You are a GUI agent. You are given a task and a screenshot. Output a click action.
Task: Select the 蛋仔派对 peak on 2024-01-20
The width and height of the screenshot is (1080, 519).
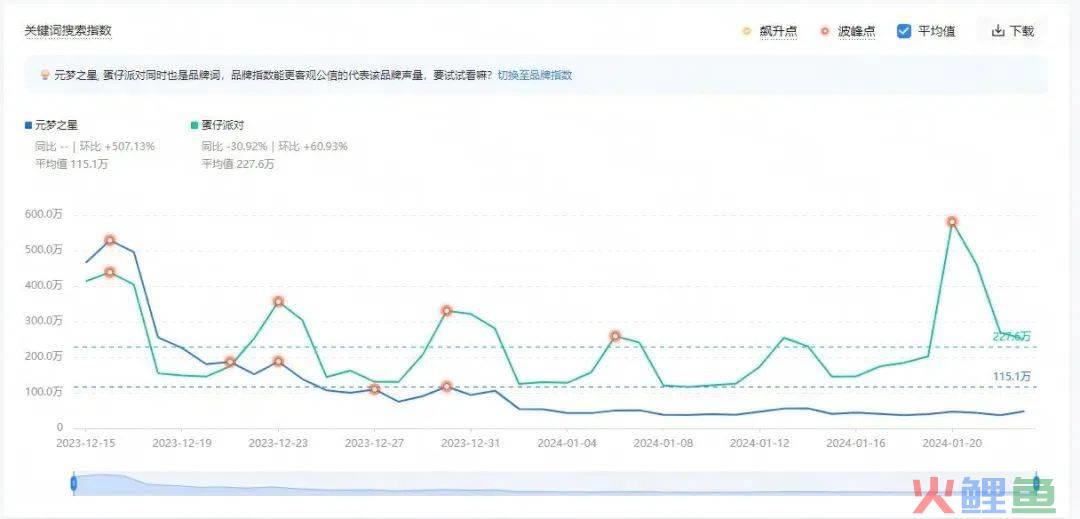[952, 222]
